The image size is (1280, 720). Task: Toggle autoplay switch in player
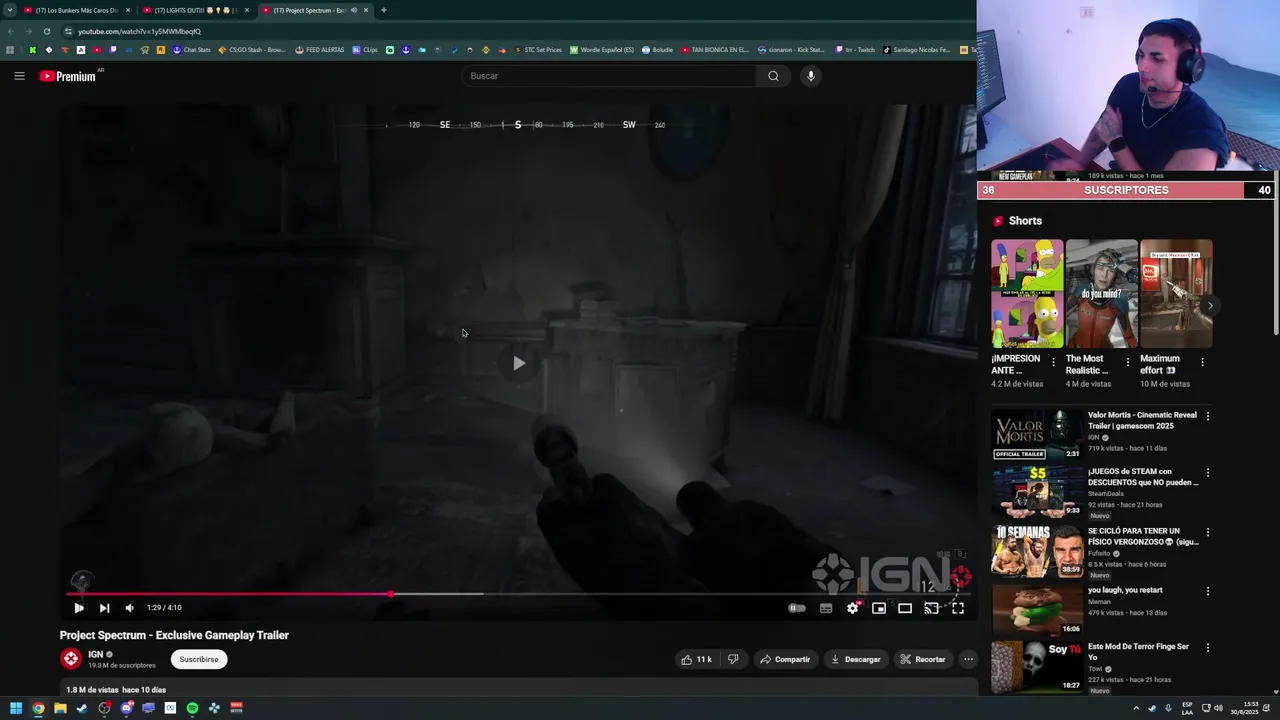(797, 608)
